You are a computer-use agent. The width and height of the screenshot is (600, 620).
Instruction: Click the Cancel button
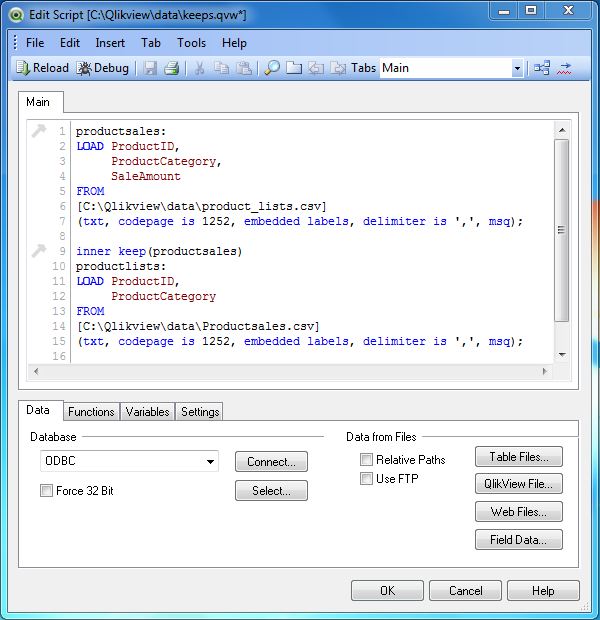(466, 591)
